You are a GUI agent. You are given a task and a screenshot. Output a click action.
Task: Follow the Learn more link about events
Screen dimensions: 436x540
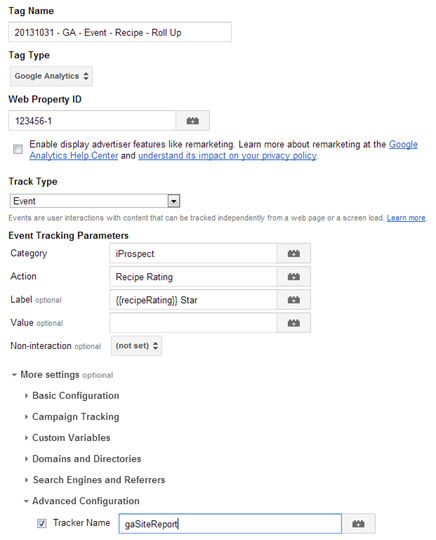(406, 218)
